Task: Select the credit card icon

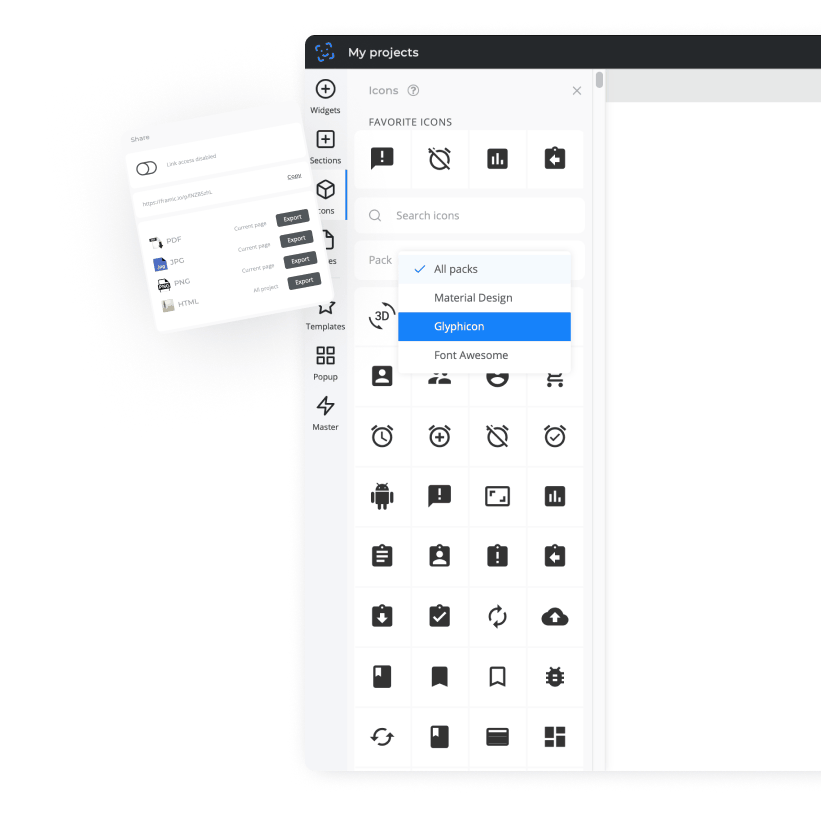Action: tap(497, 737)
